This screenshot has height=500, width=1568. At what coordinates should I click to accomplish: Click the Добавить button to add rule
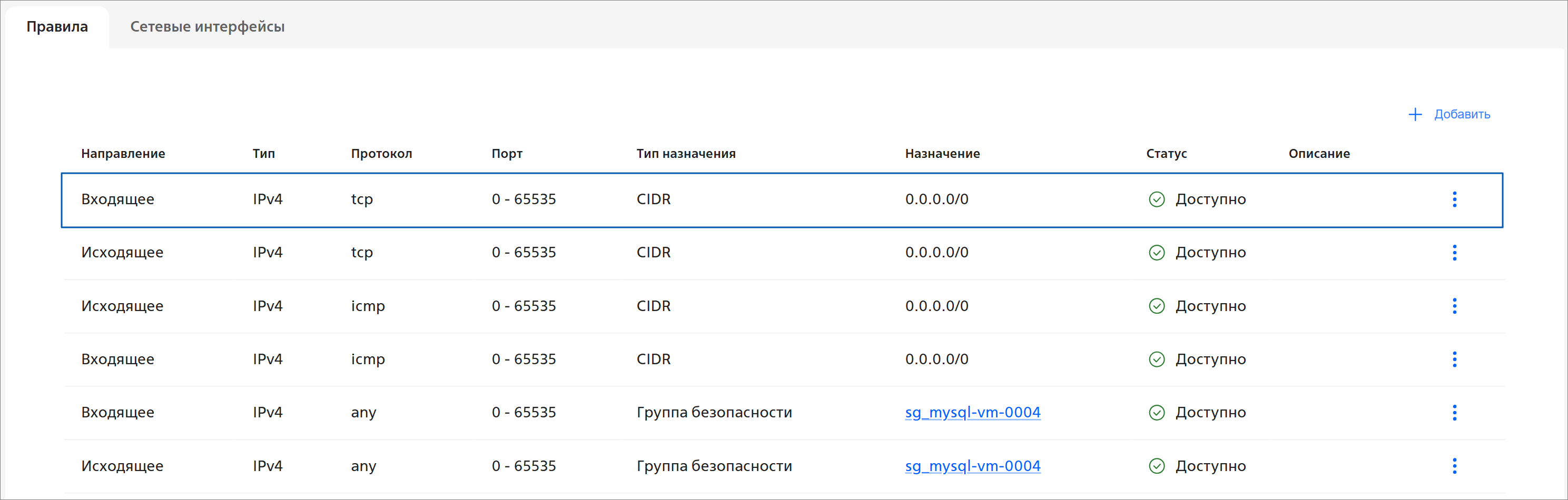1462,114
